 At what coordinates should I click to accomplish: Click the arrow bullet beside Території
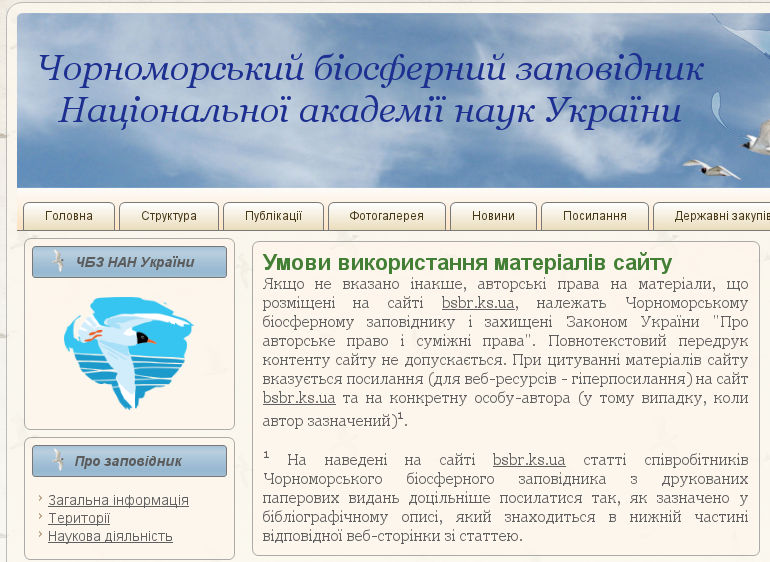[40, 516]
